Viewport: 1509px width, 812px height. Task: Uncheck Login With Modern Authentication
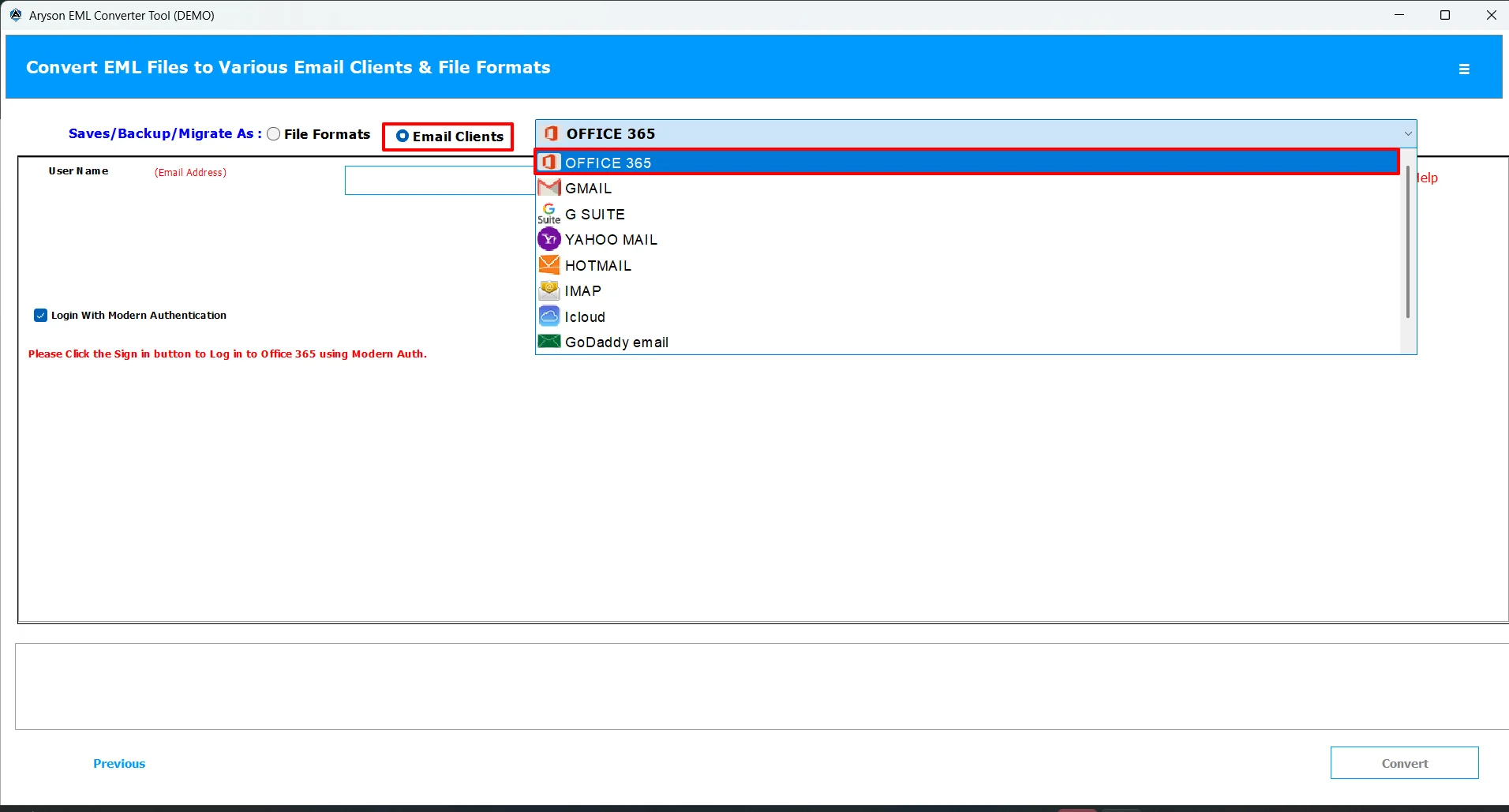(x=41, y=316)
